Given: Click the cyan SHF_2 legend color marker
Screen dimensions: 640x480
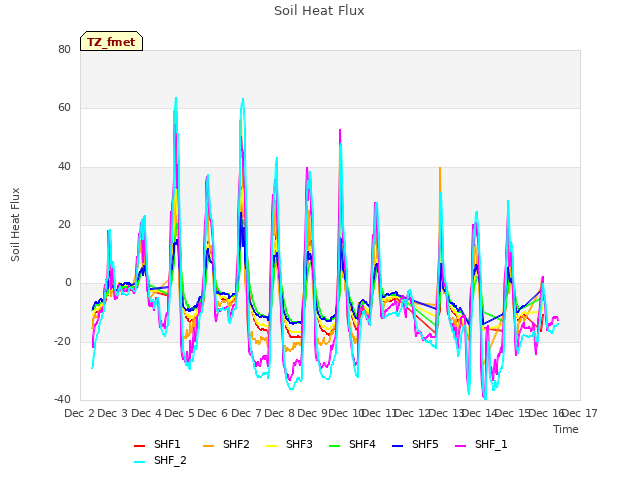Looking at the screenshot, I should [140, 462].
